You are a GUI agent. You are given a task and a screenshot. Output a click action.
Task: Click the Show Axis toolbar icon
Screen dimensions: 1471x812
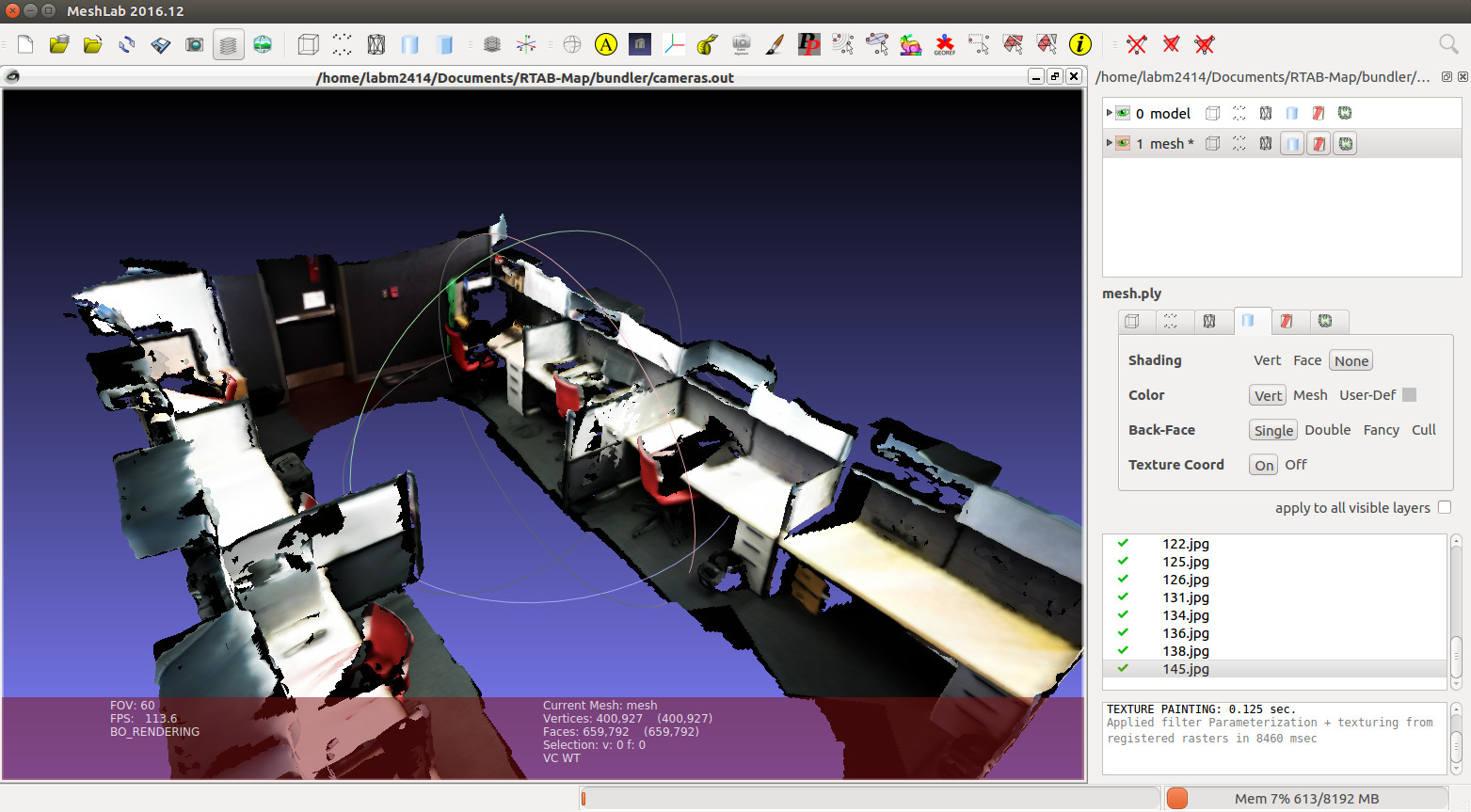coord(526,44)
